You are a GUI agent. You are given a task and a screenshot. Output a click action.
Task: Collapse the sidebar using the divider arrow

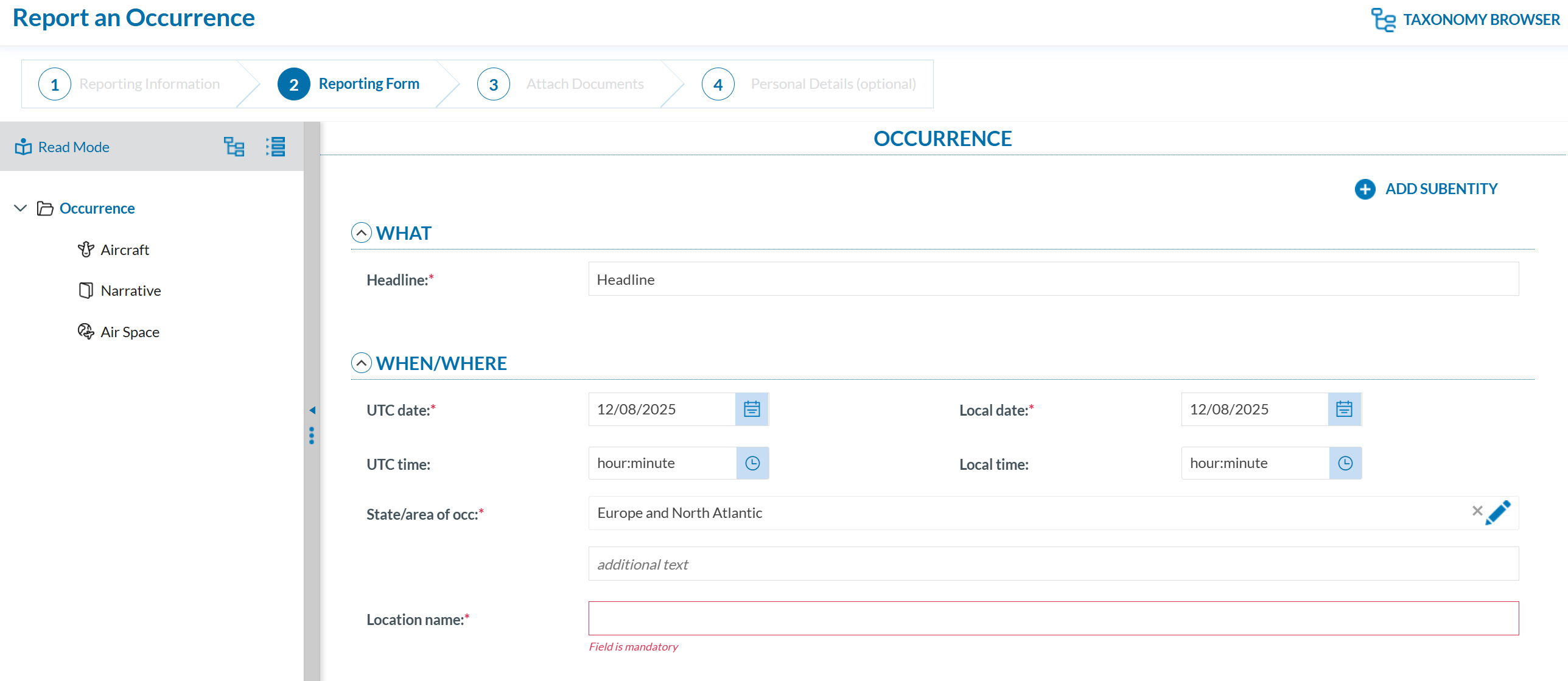coord(312,410)
